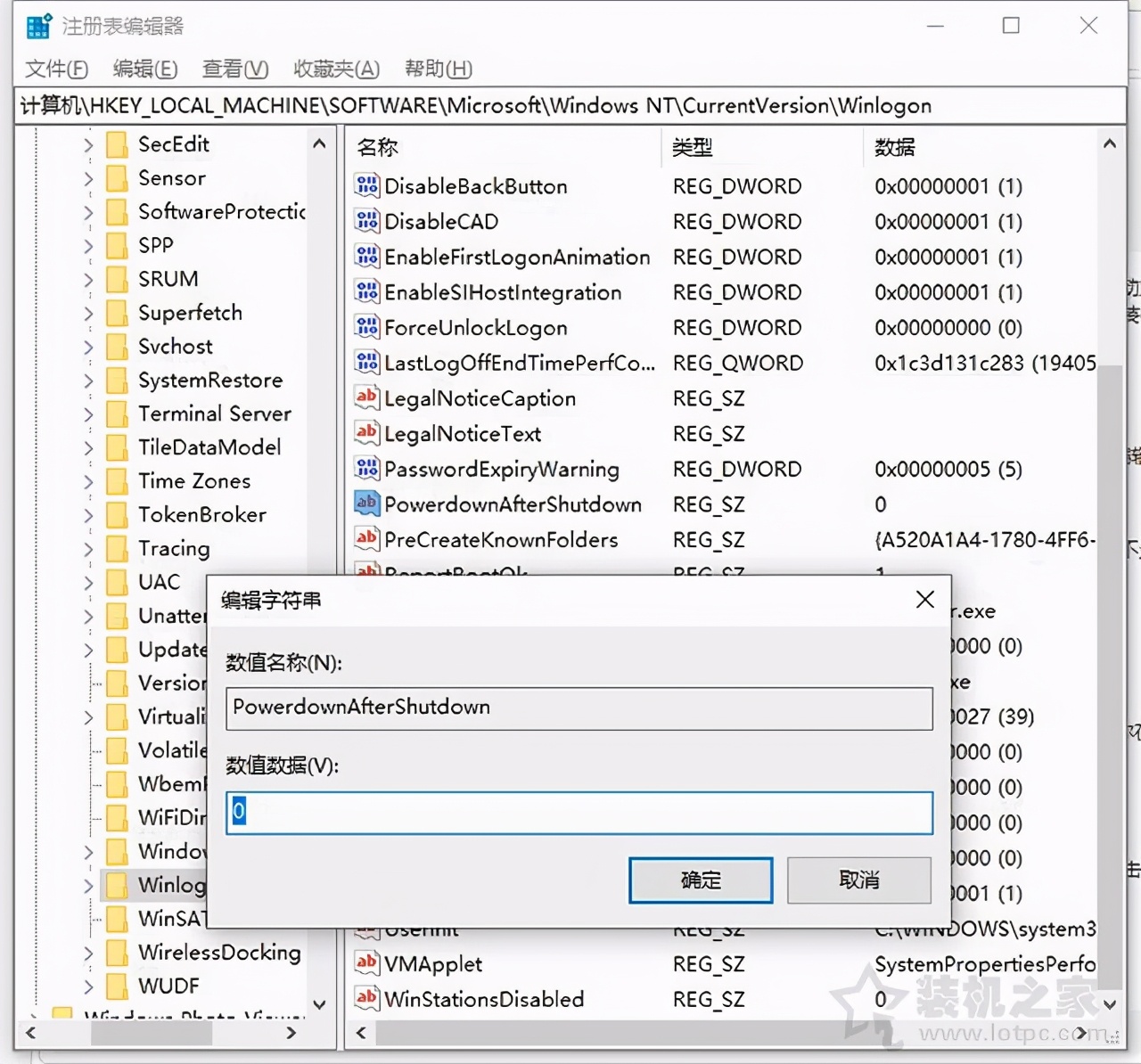This screenshot has width=1141, height=1064.
Task: Click the EnableSIHostIntegration value icon
Action: pyautogui.click(x=366, y=291)
